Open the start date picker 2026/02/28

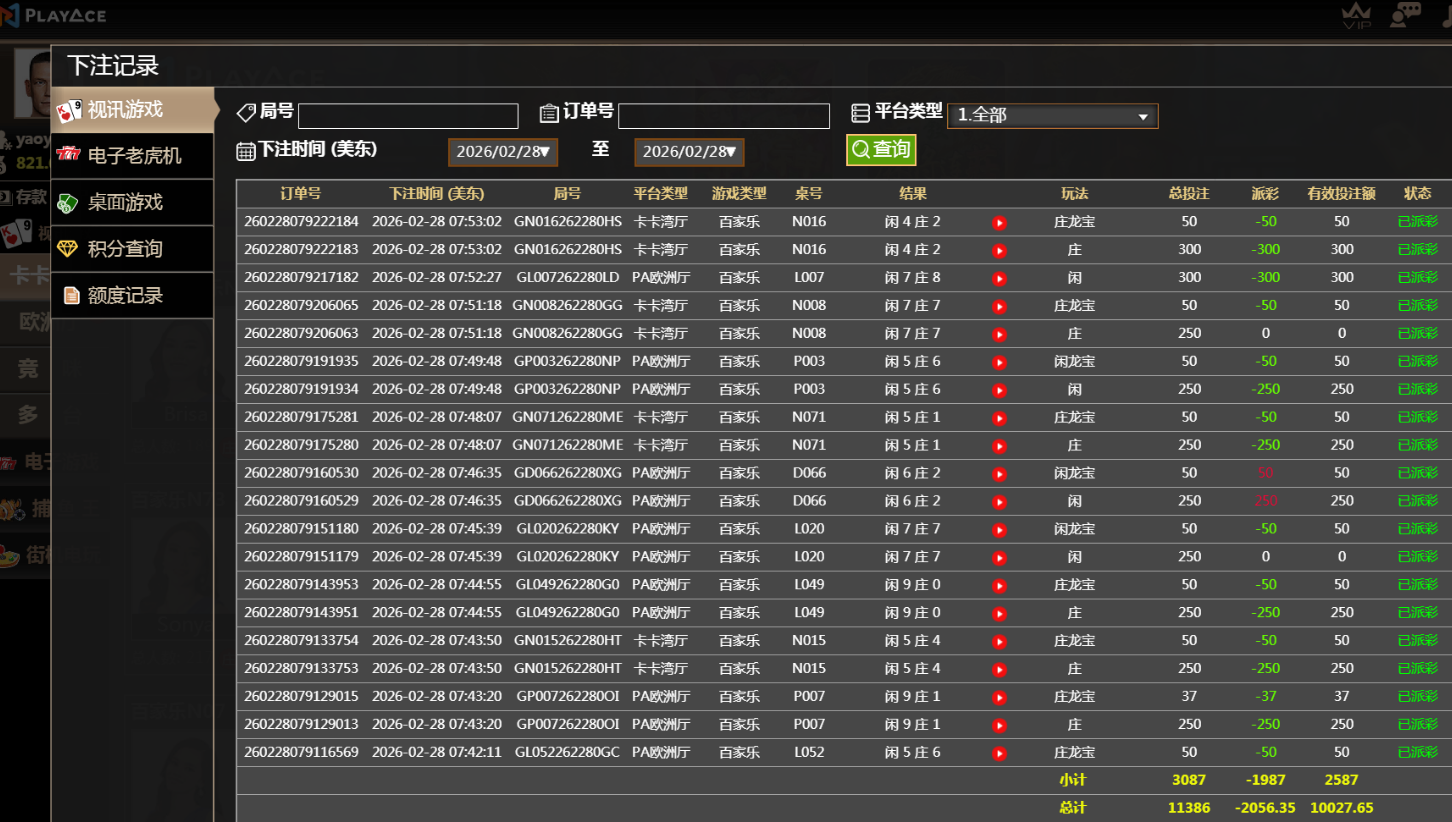502,151
